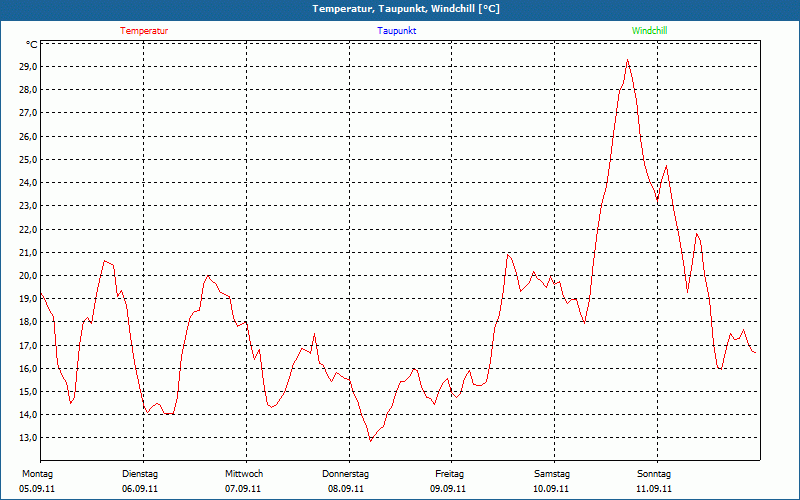
Task: Click the 18,0 y-axis value
Action: point(28,322)
